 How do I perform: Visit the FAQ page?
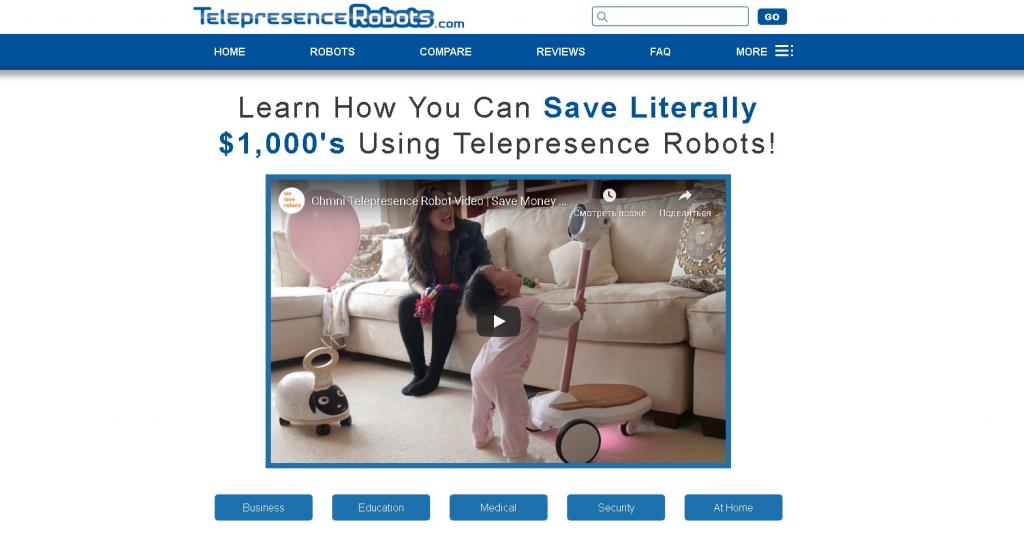(660, 52)
